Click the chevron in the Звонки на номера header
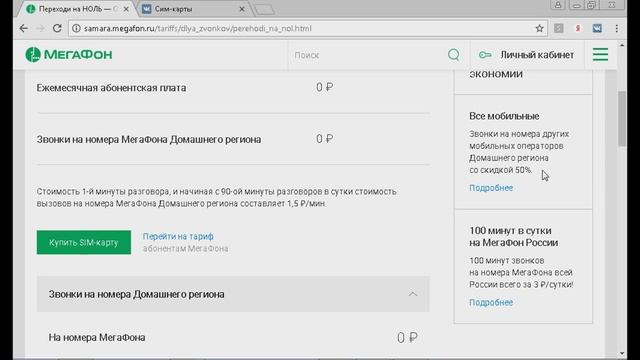The image size is (640, 360). tap(413, 294)
